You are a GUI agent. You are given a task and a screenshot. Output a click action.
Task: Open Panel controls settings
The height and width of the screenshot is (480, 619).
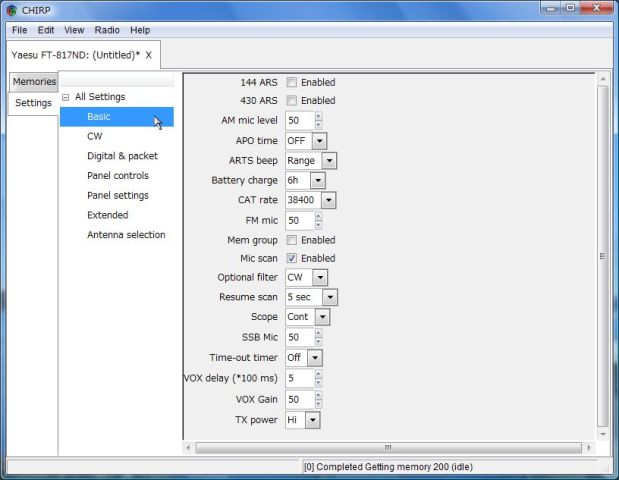tap(118, 176)
